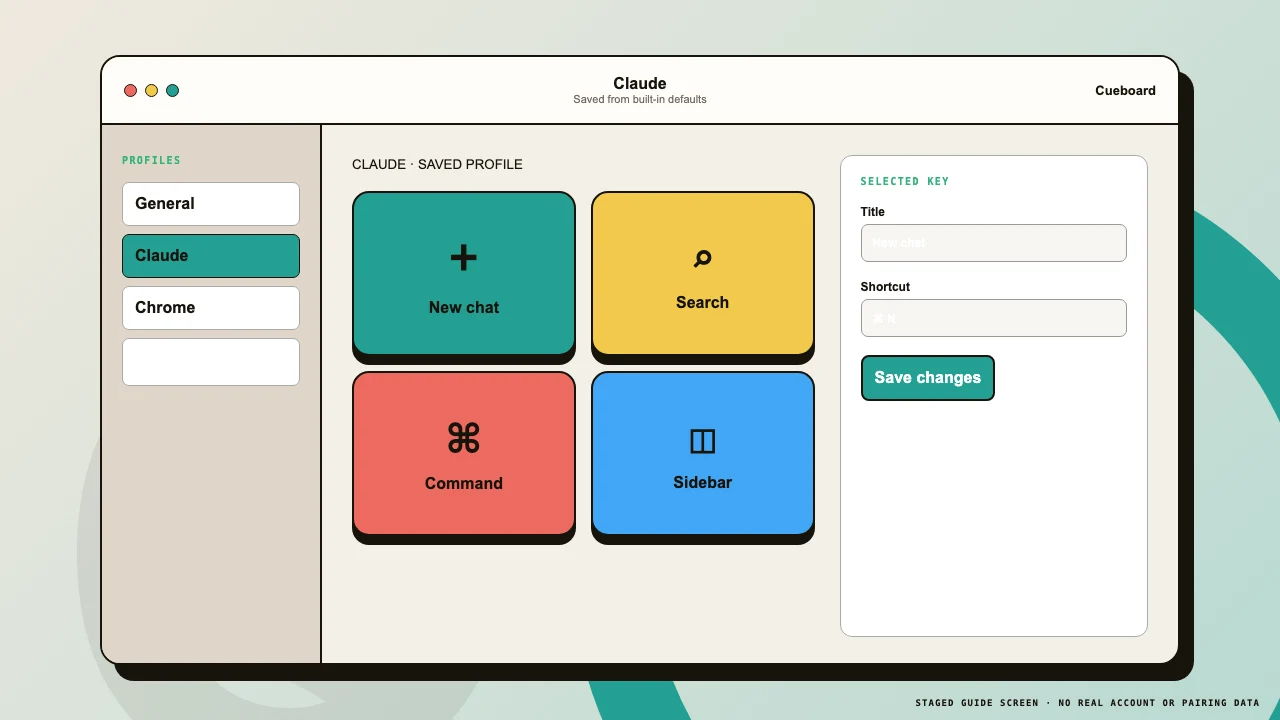
Task: Select the General profile
Action: pos(211,204)
